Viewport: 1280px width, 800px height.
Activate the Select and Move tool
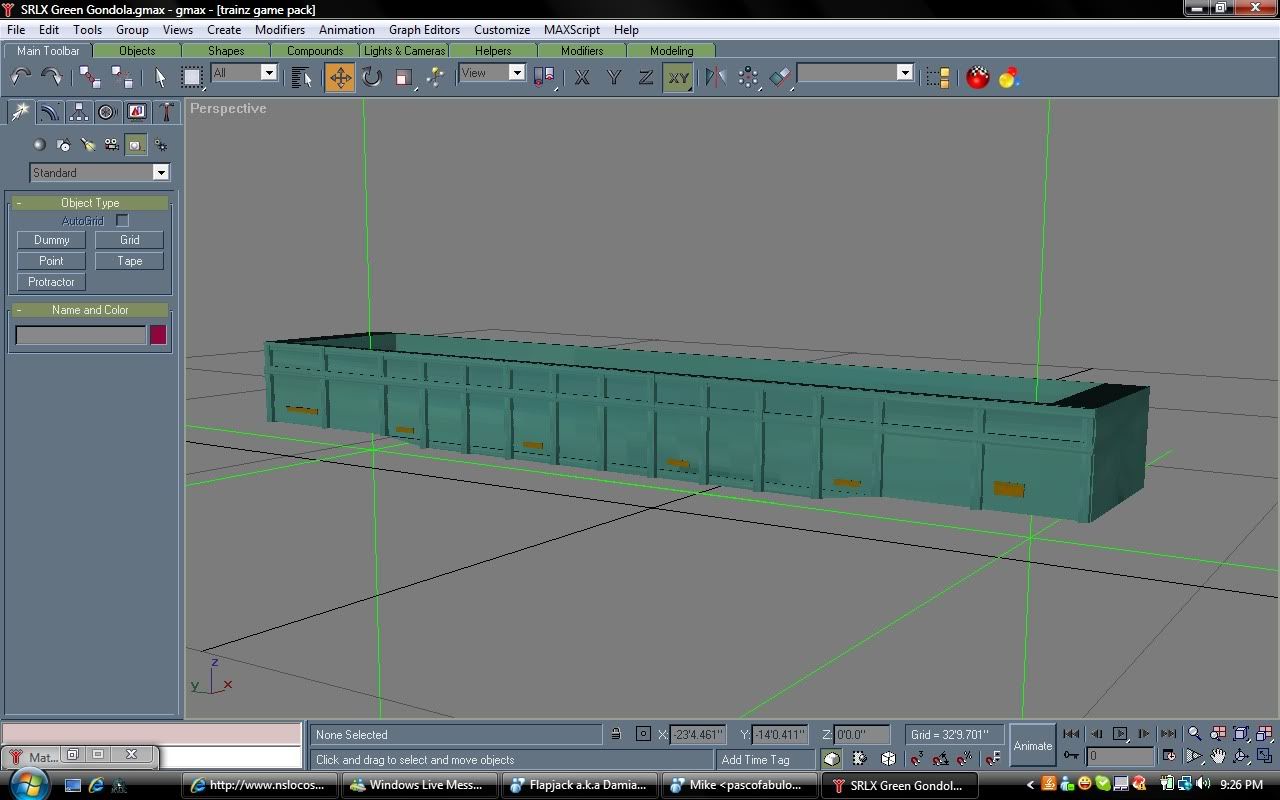[x=340, y=77]
